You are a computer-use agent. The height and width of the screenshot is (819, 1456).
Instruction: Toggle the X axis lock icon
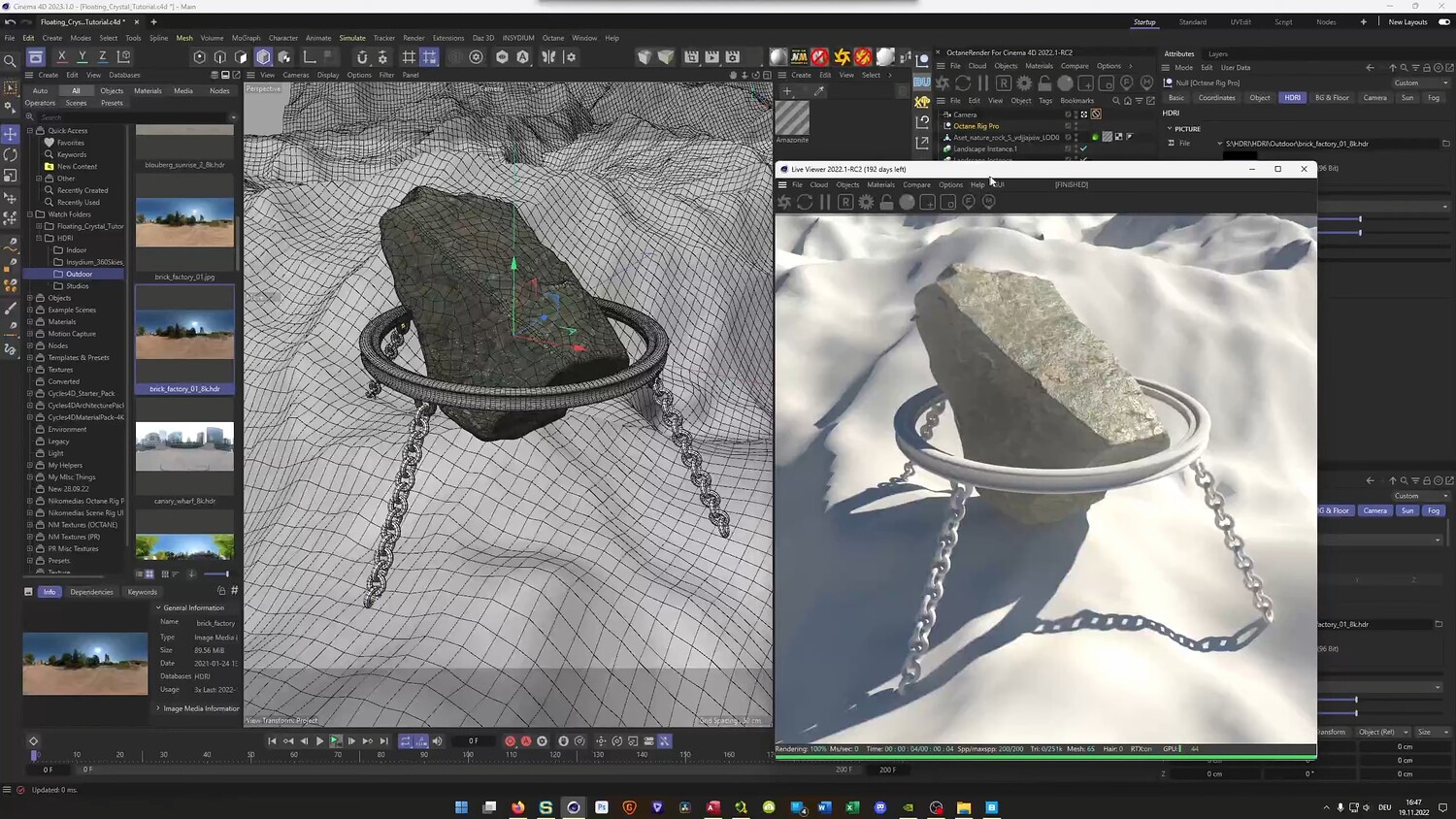(x=62, y=57)
